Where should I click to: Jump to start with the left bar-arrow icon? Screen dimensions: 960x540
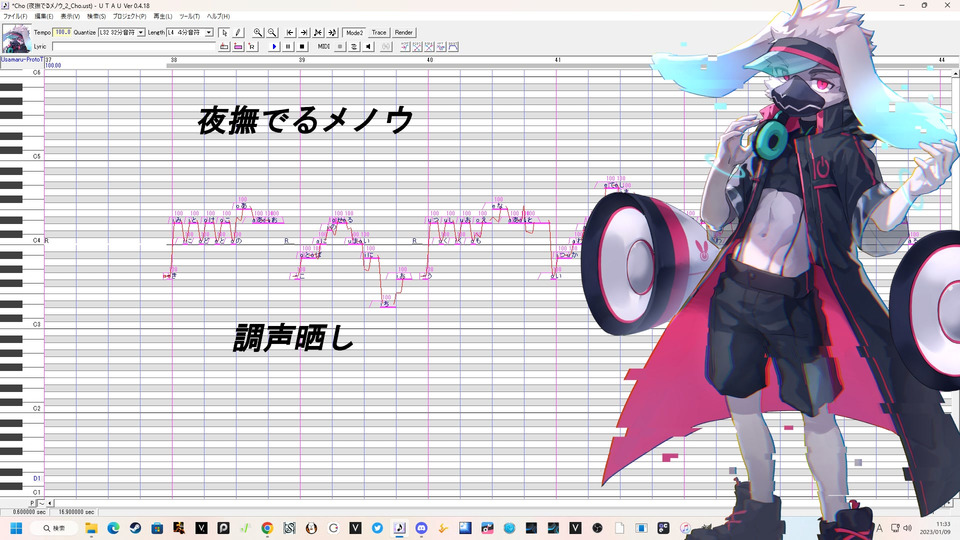coord(290,32)
